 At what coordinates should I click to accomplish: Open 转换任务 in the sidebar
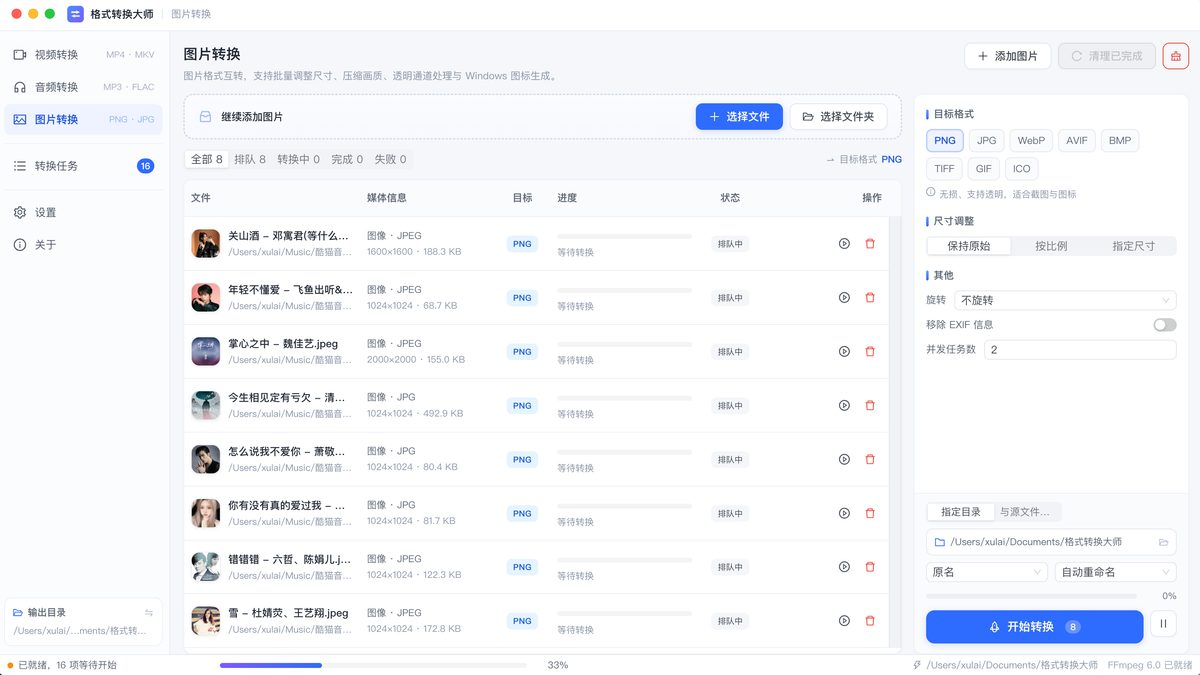84,166
